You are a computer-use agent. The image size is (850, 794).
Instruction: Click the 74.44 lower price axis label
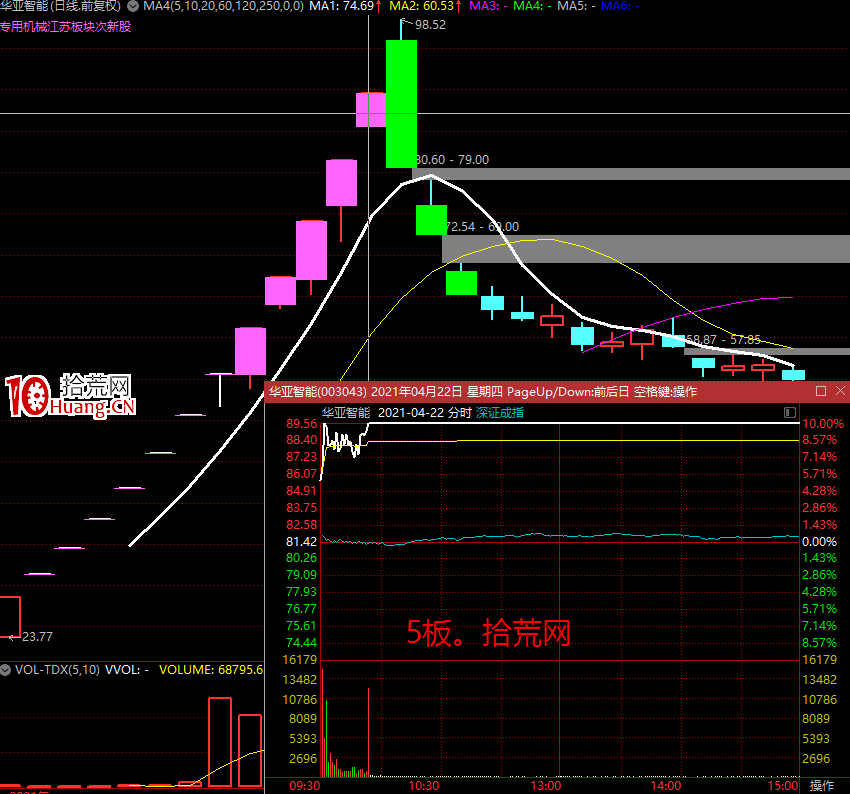coord(301,643)
